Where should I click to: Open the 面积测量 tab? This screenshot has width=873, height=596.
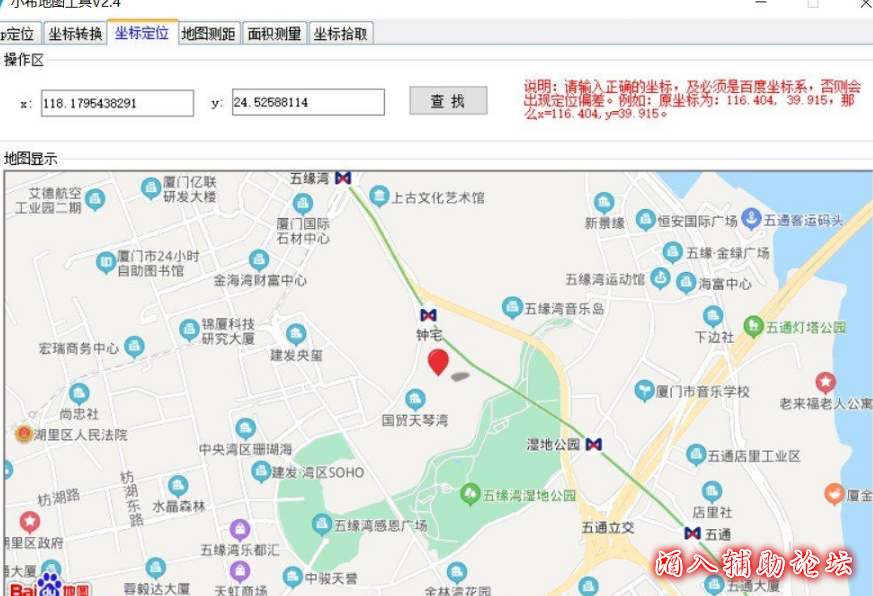pos(274,34)
